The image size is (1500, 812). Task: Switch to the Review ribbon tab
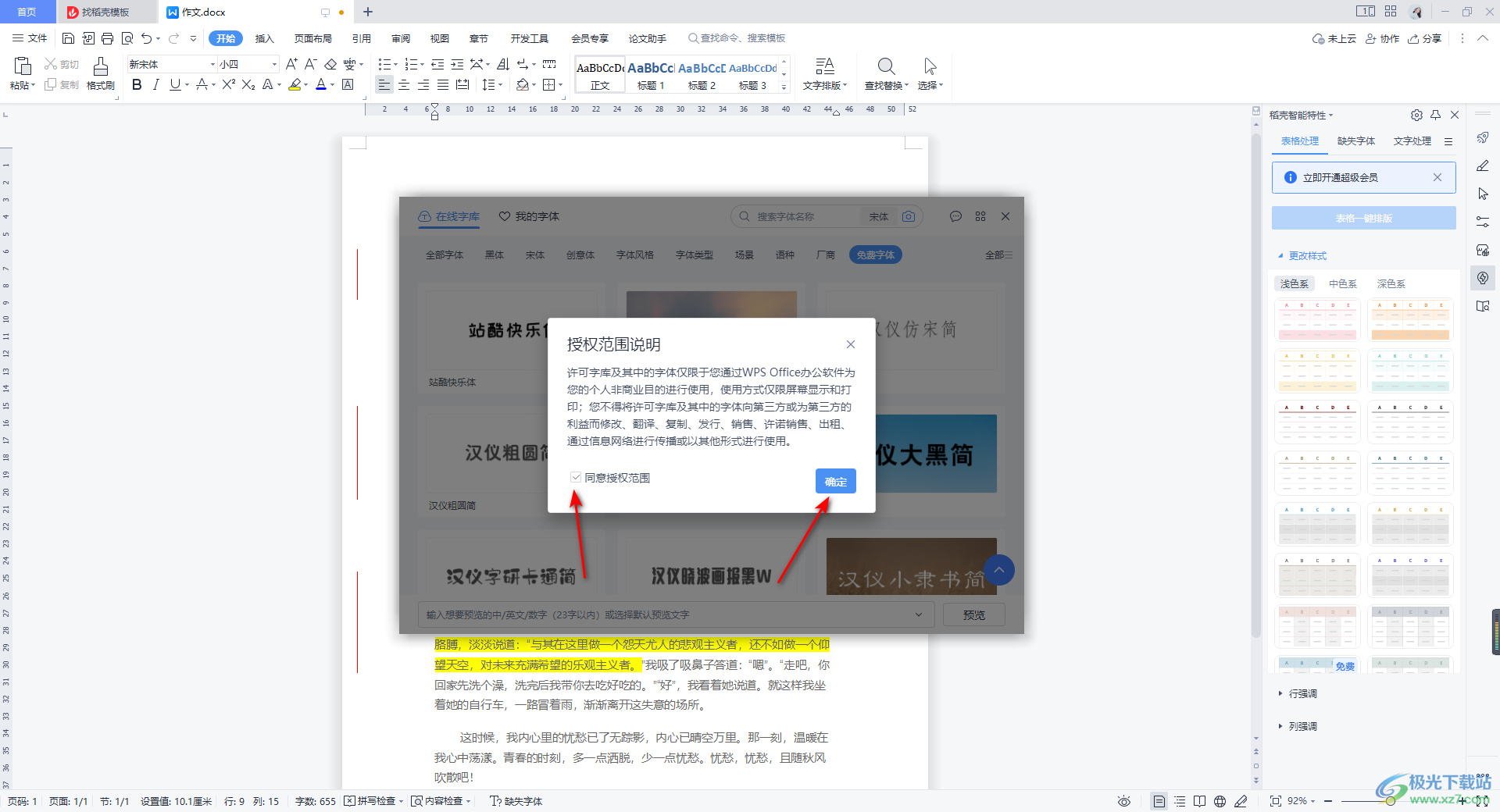click(x=401, y=38)
